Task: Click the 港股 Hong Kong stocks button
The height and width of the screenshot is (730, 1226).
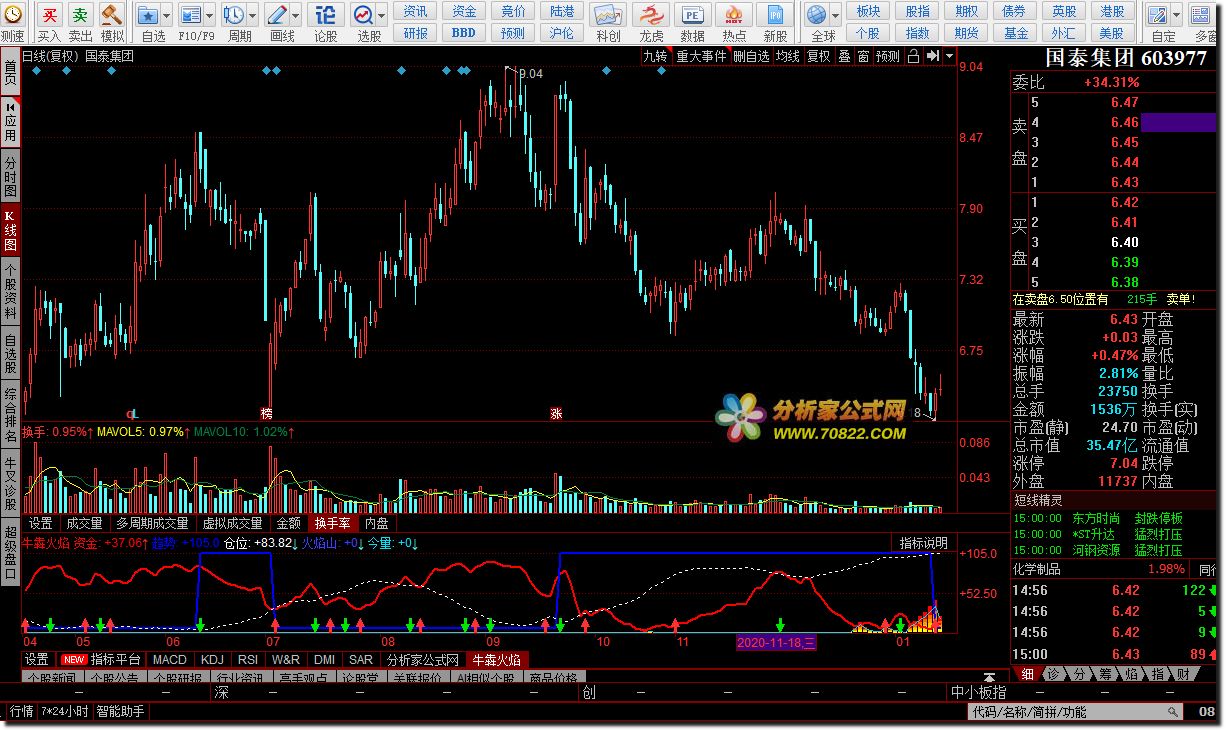Action: tap(1112, 11)
